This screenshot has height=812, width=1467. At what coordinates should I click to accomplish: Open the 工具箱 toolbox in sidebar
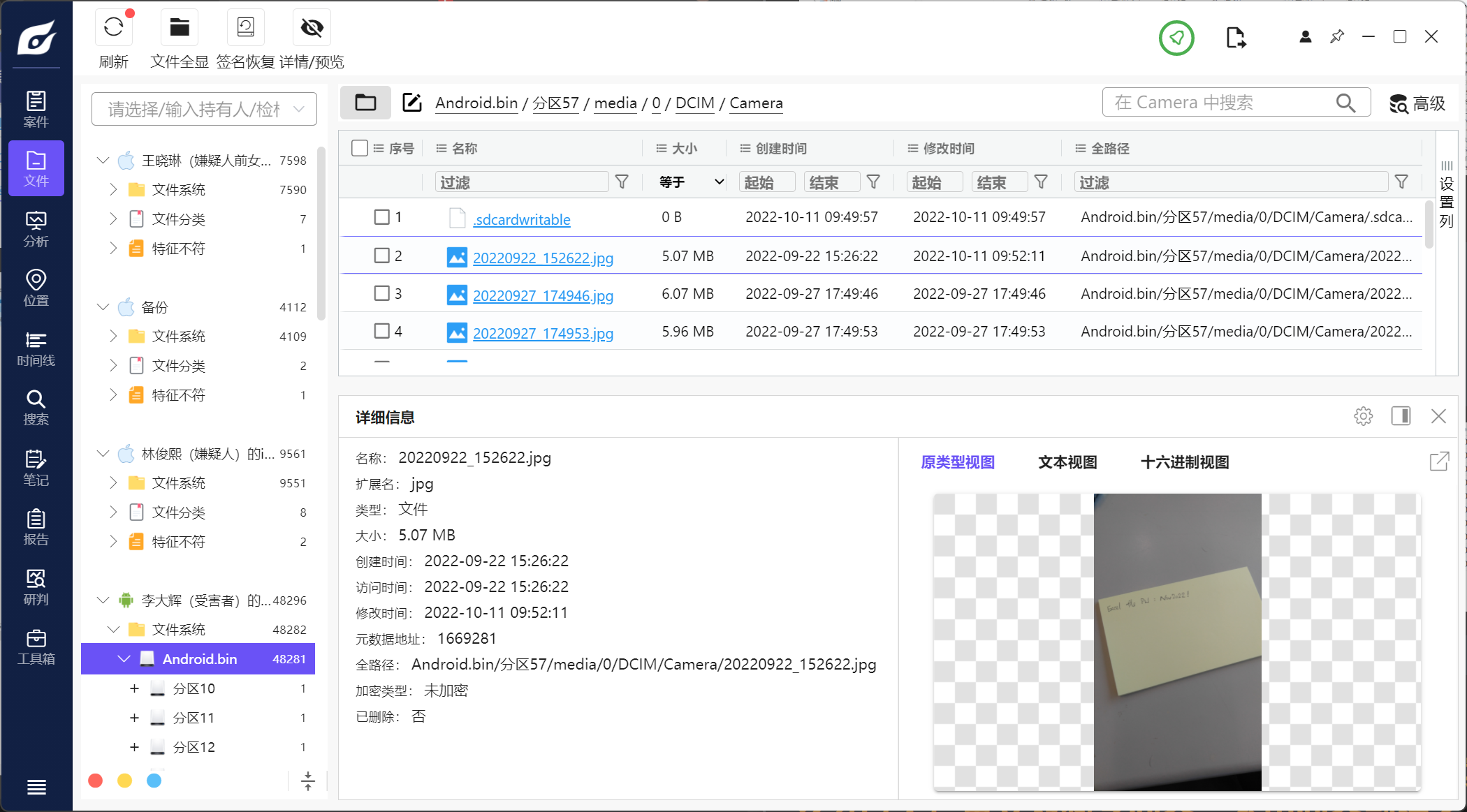[36, 647]
